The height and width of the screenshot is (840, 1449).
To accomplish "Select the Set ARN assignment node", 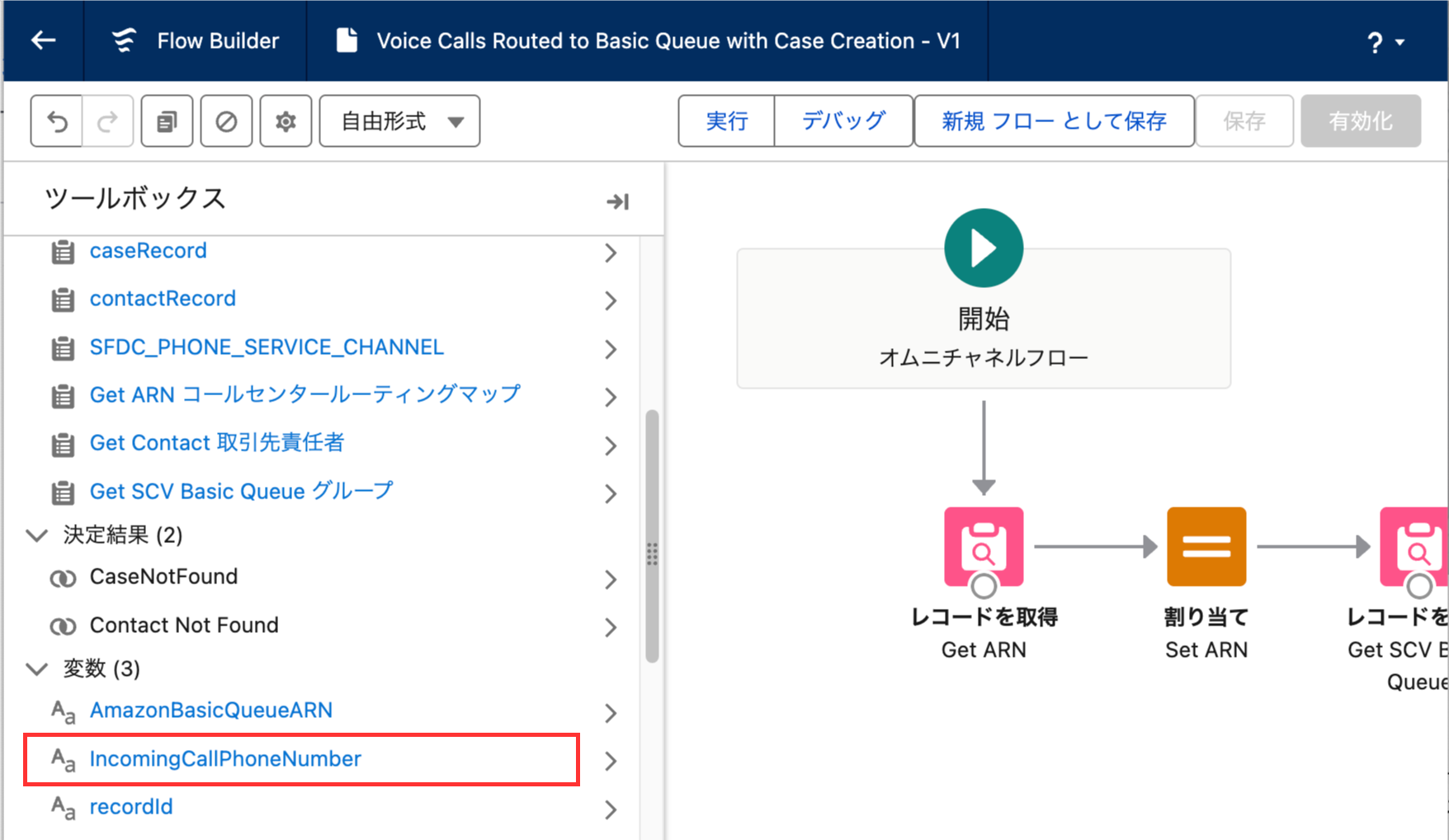I will click(1206, 545).
